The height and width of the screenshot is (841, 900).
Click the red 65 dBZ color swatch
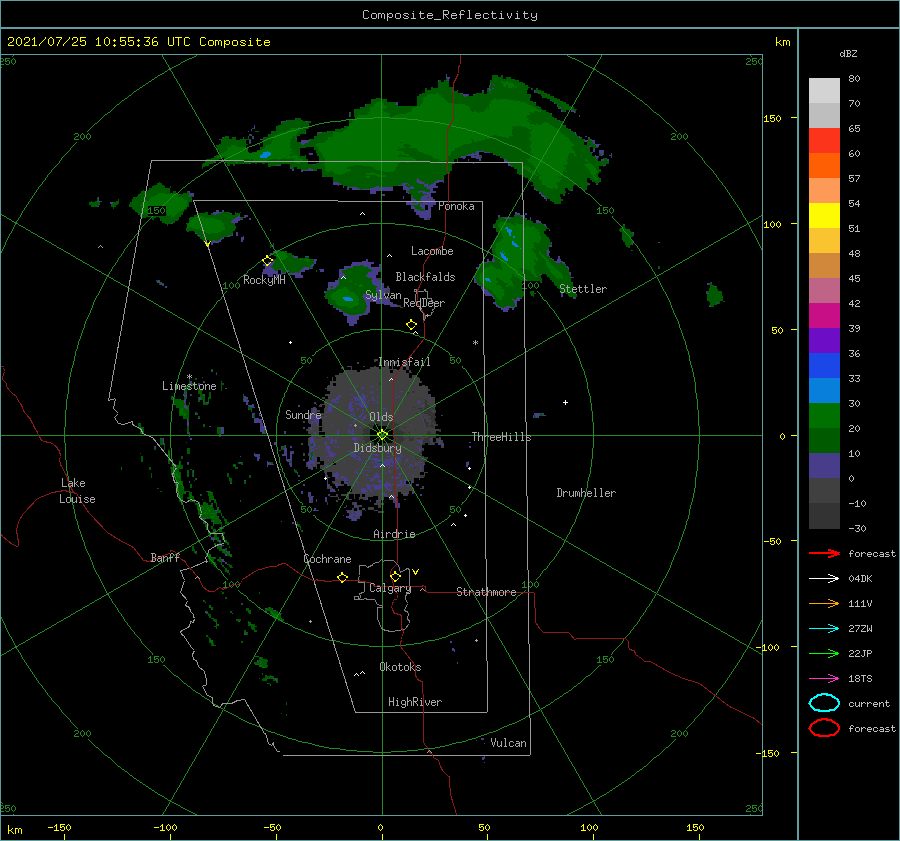[824, 141]
